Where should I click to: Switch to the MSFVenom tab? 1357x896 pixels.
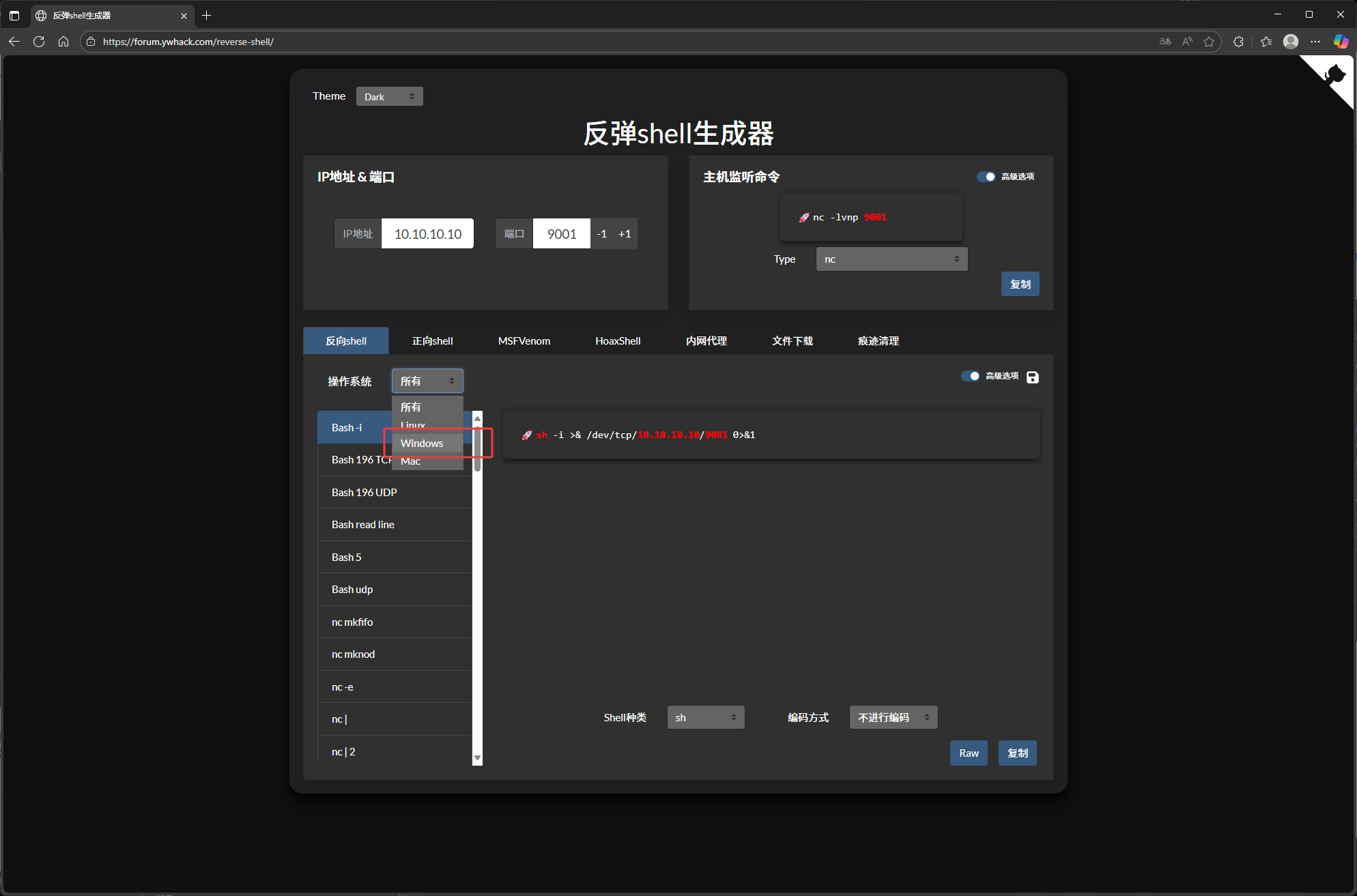[524, 341]
